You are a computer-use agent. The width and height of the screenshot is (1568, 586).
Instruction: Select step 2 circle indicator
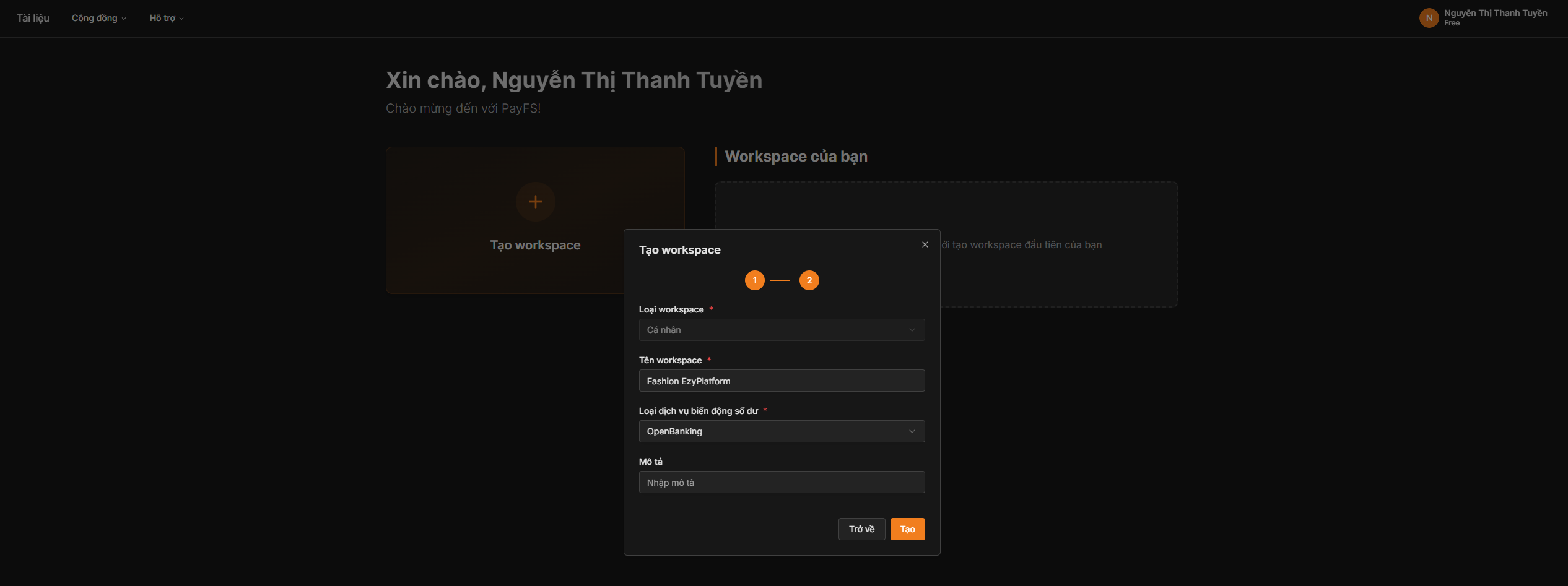[809, 280]
